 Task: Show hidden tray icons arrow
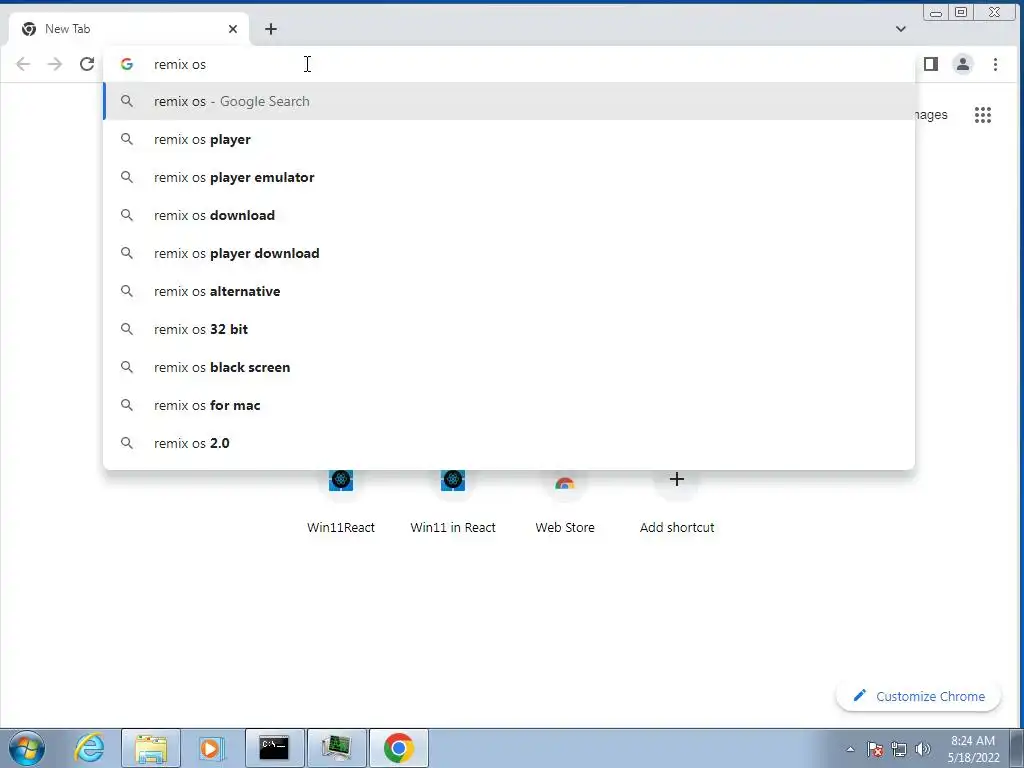click(x=850, y=749)
